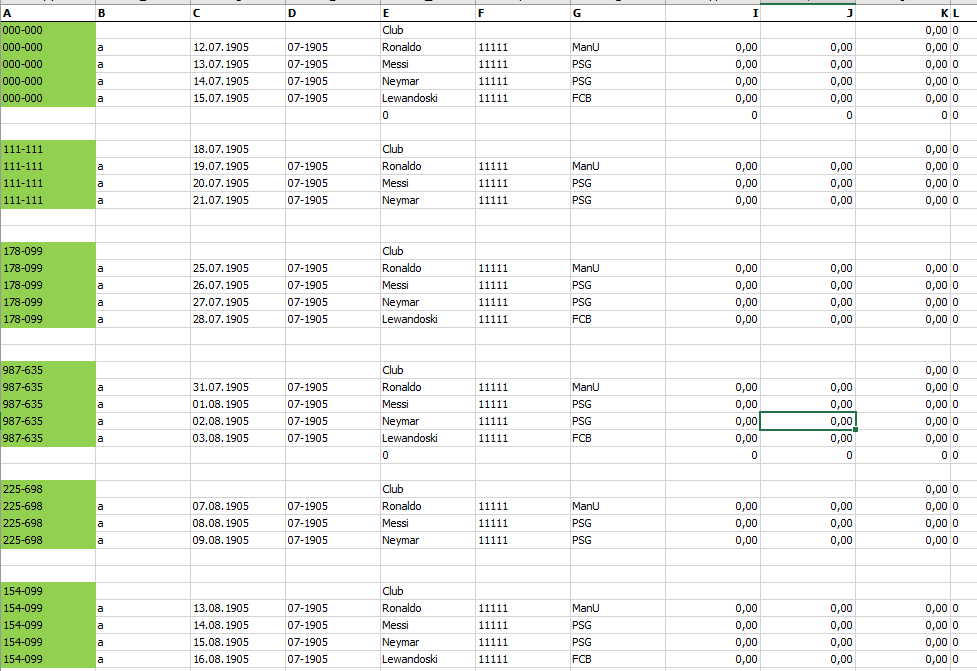The width and height of the screenshot is (977, 671).
Task: Click the 987-635 cell in the 02.08.1905 row
Action: 48,421
